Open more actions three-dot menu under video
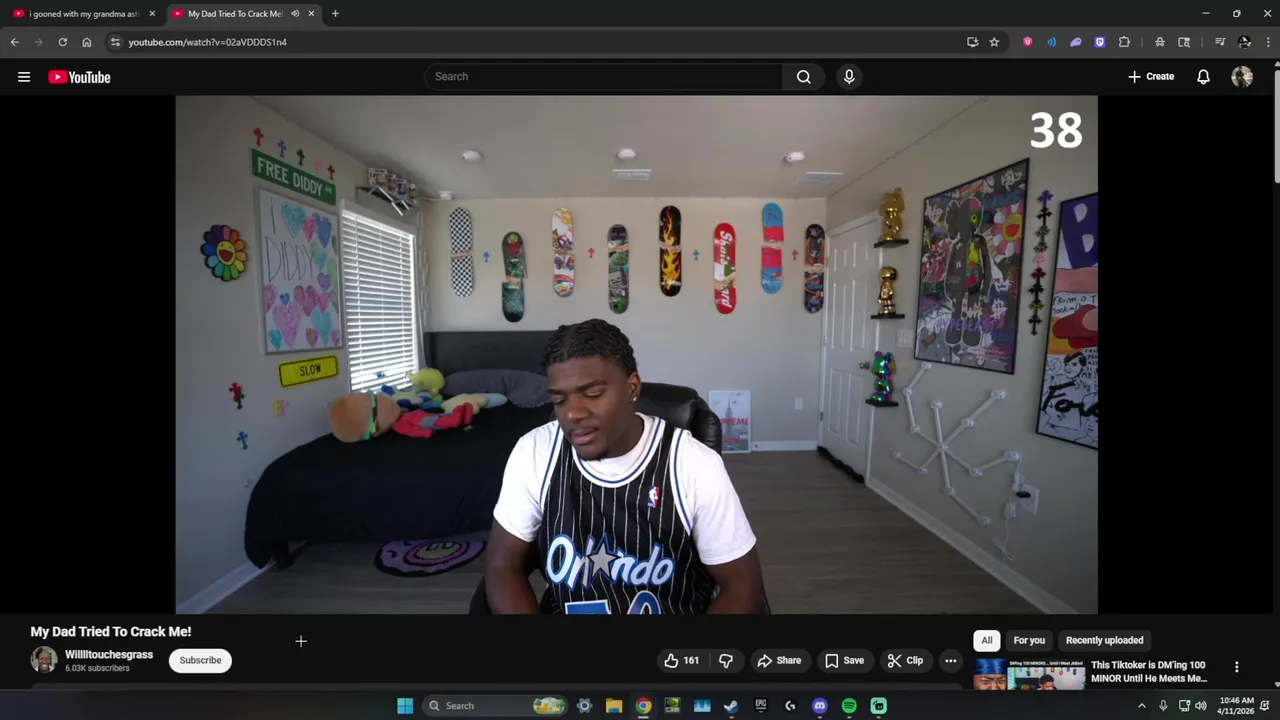1280x720 pixels. [951, 661]
